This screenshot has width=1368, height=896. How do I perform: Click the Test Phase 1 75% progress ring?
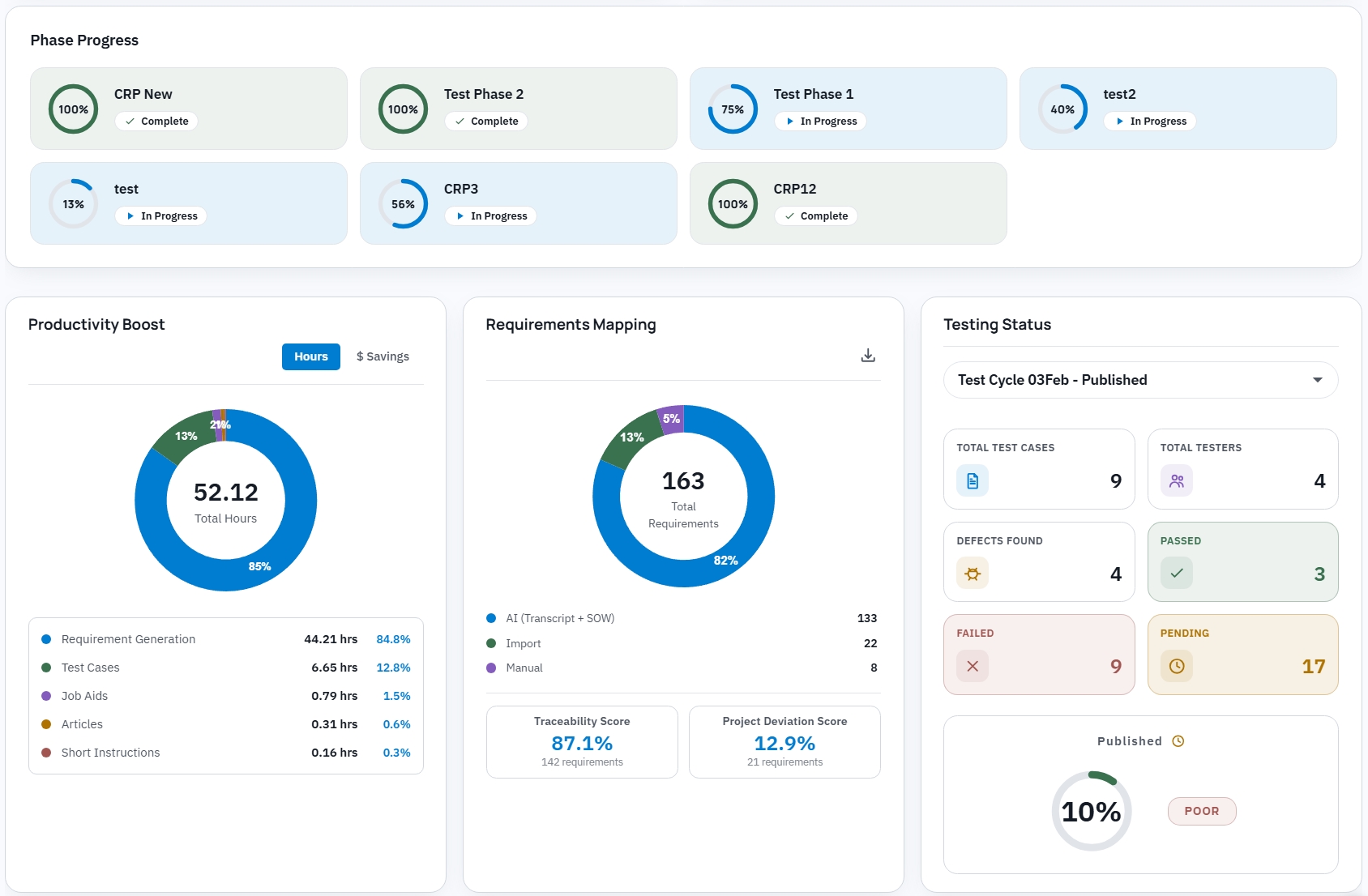click(x=733, y=109)
